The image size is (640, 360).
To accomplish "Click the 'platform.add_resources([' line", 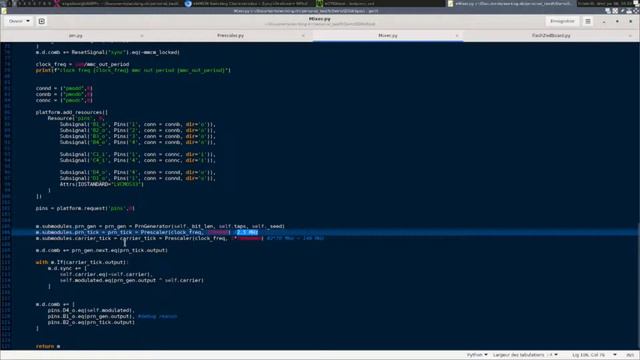I will (72, 112).
